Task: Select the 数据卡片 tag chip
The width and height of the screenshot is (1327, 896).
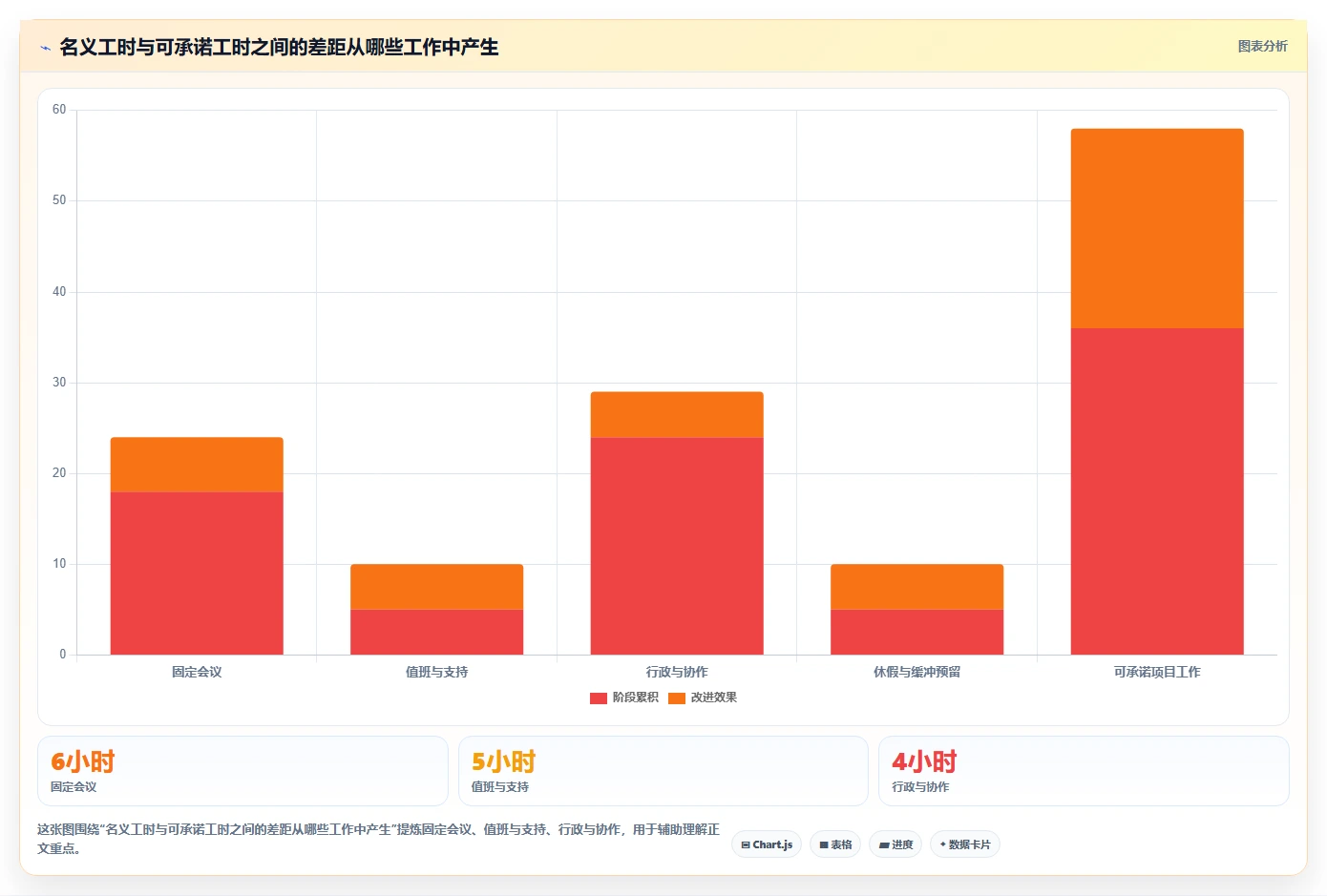Action: [965, 844]
